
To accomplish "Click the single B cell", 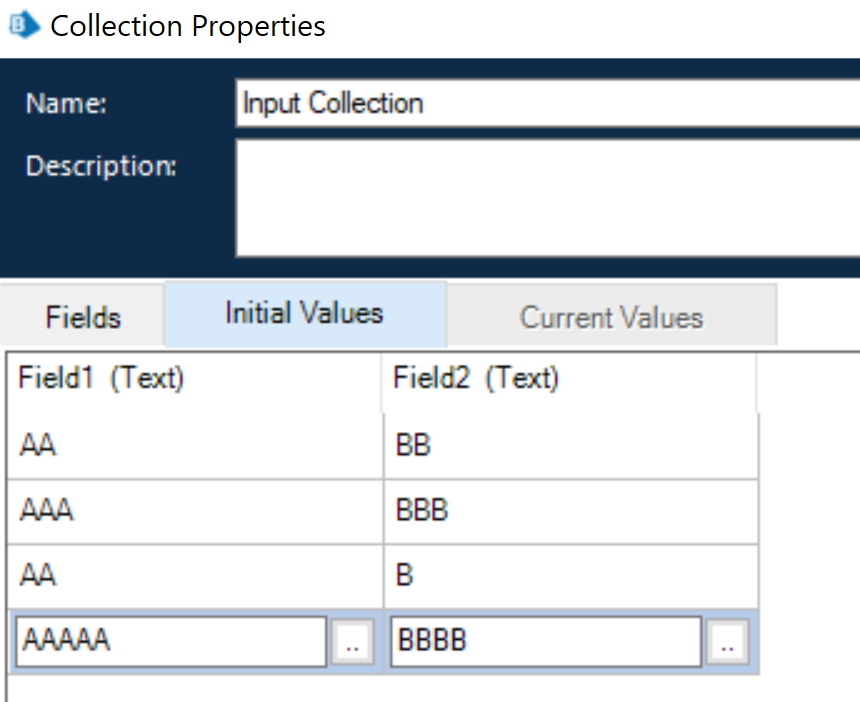I will coord(570,576).
